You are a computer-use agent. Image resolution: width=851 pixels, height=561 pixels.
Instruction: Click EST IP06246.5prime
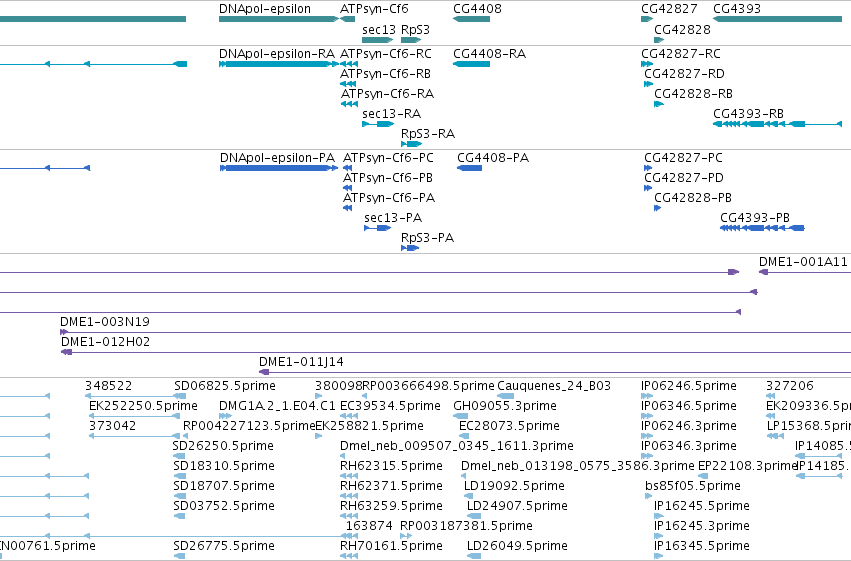click(689, 387)
